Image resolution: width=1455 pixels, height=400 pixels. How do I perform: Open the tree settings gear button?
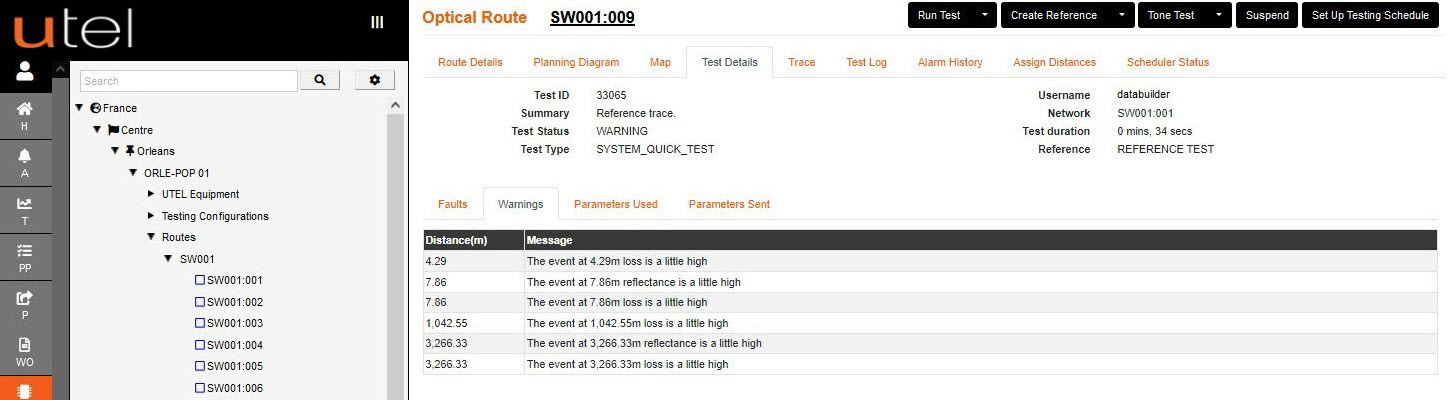[375, 80]
